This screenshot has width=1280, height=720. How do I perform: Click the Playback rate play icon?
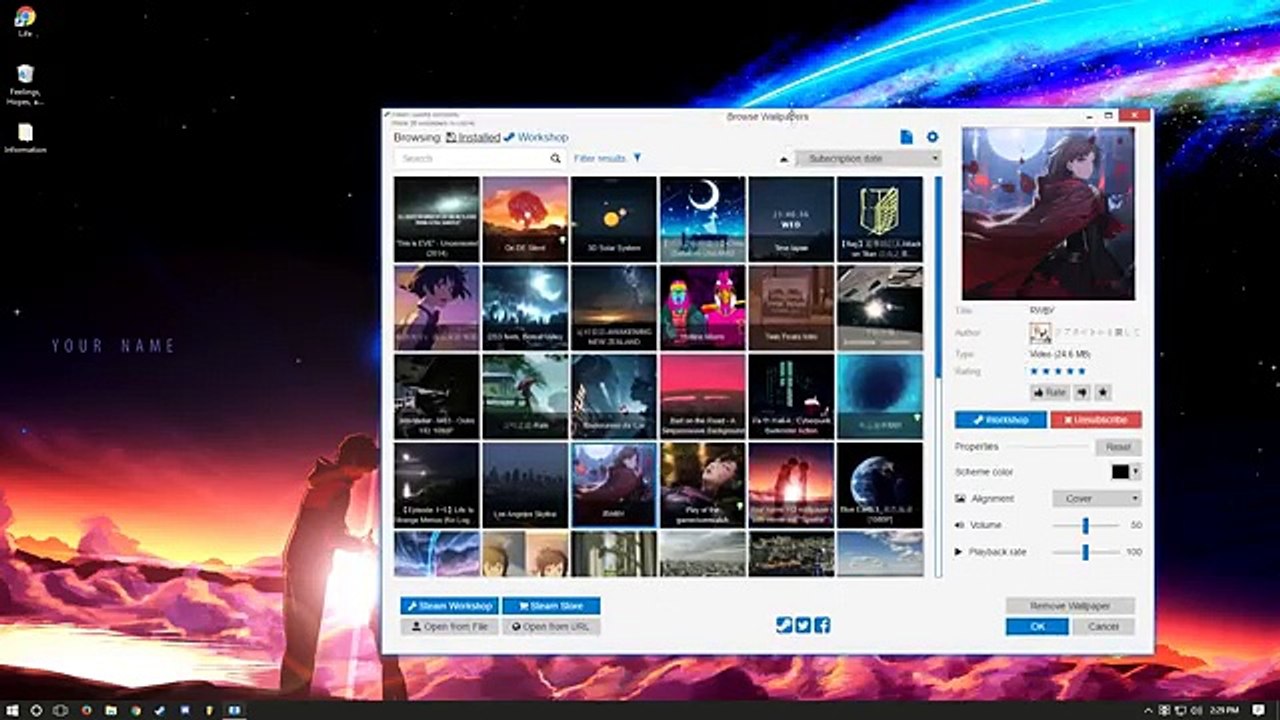pyautogui.click(x=959, y=552)
